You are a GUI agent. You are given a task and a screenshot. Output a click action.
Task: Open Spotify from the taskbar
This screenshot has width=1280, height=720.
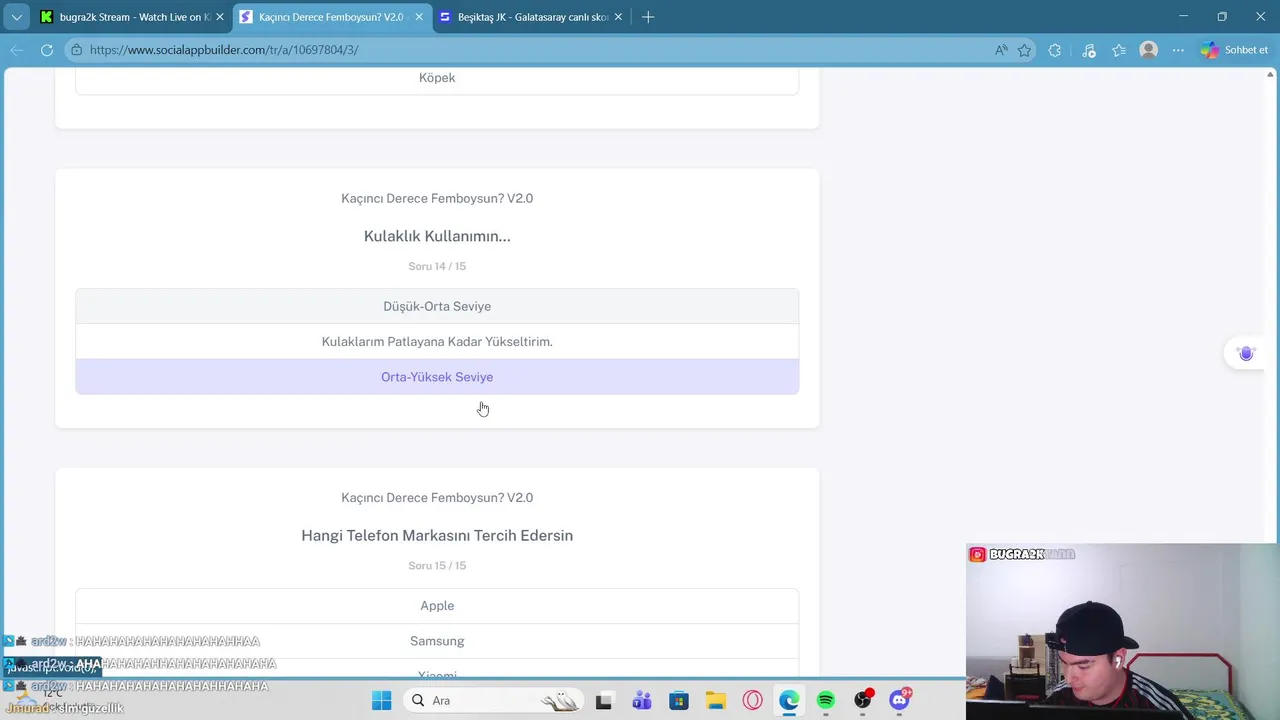coord(826,701)
